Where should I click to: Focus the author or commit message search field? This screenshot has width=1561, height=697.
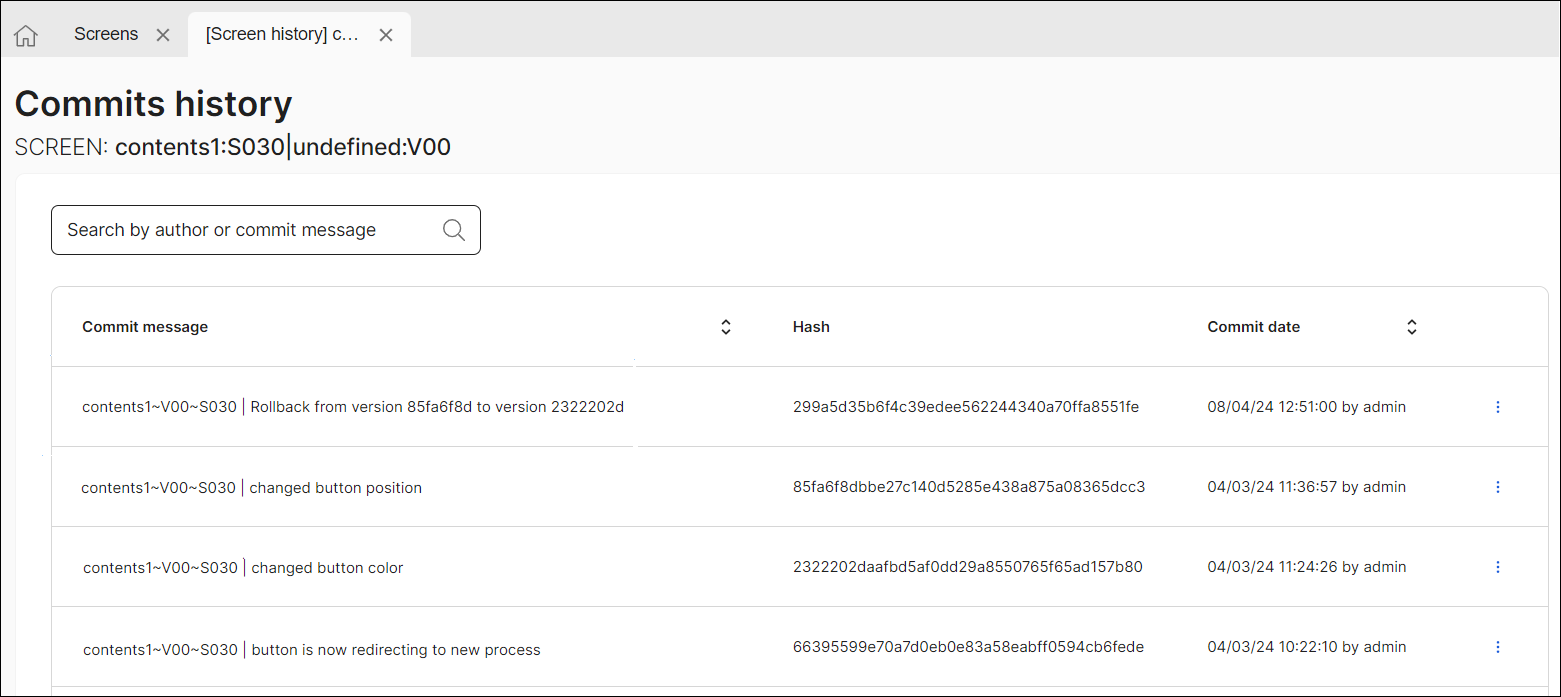[x=250, y=230]
